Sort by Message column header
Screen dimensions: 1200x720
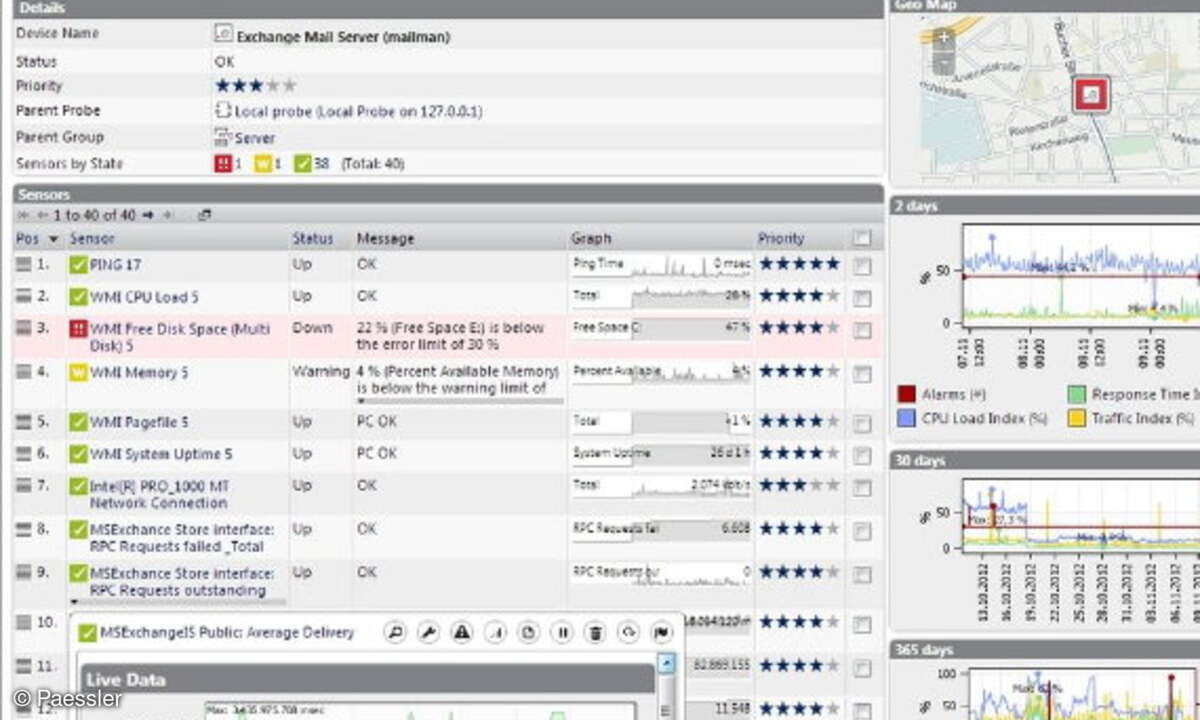pos(385,239)
